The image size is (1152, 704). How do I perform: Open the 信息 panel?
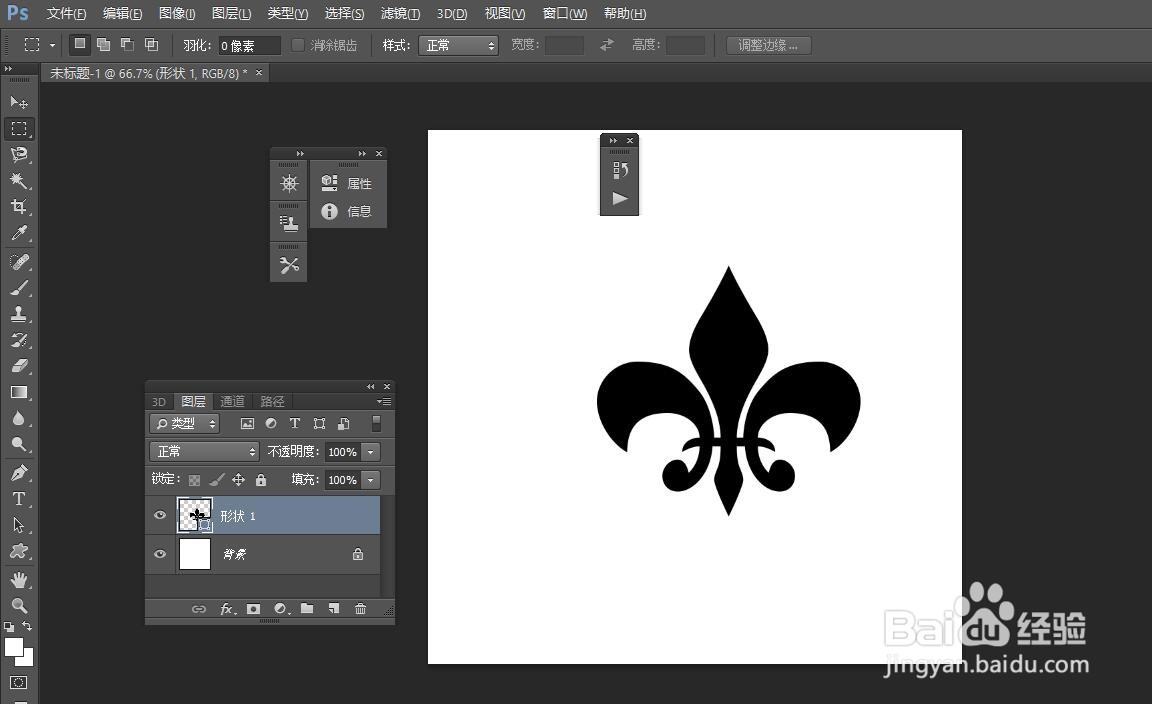(348, 212)
